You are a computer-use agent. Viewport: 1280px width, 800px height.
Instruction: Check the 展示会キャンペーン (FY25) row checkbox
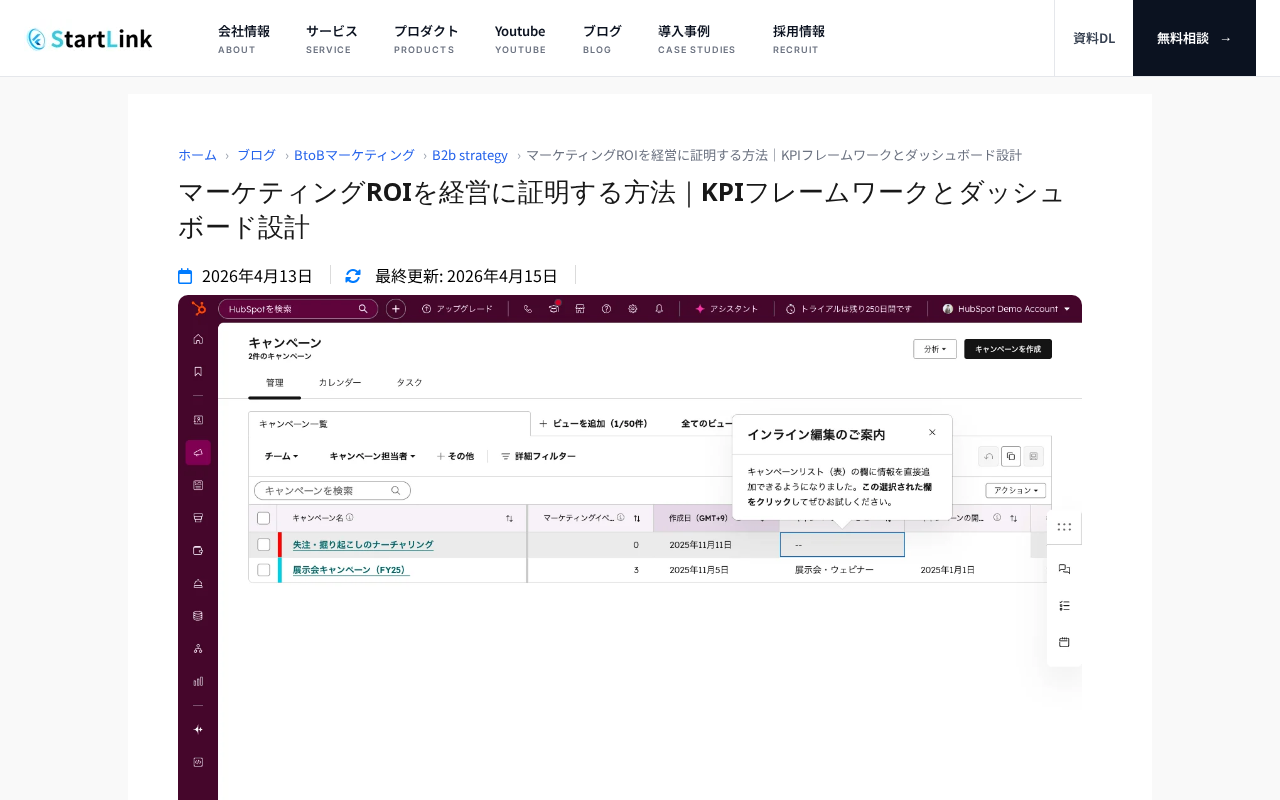tap(264, 570)
